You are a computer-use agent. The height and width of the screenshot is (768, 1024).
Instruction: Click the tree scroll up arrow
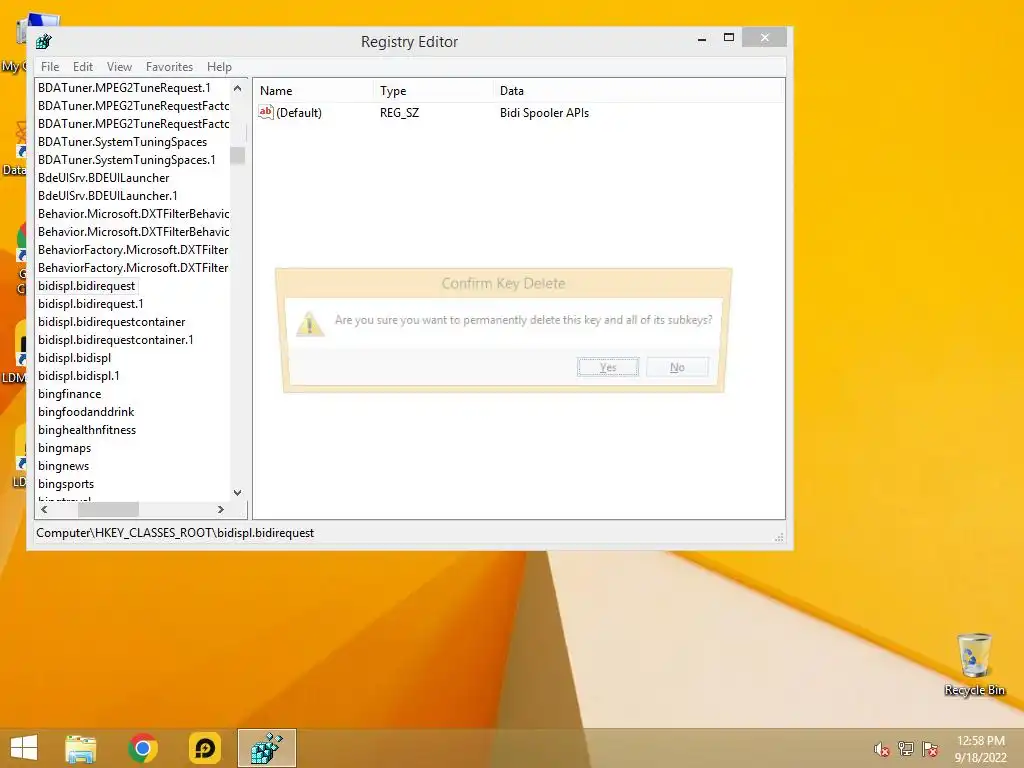point(238,88)
